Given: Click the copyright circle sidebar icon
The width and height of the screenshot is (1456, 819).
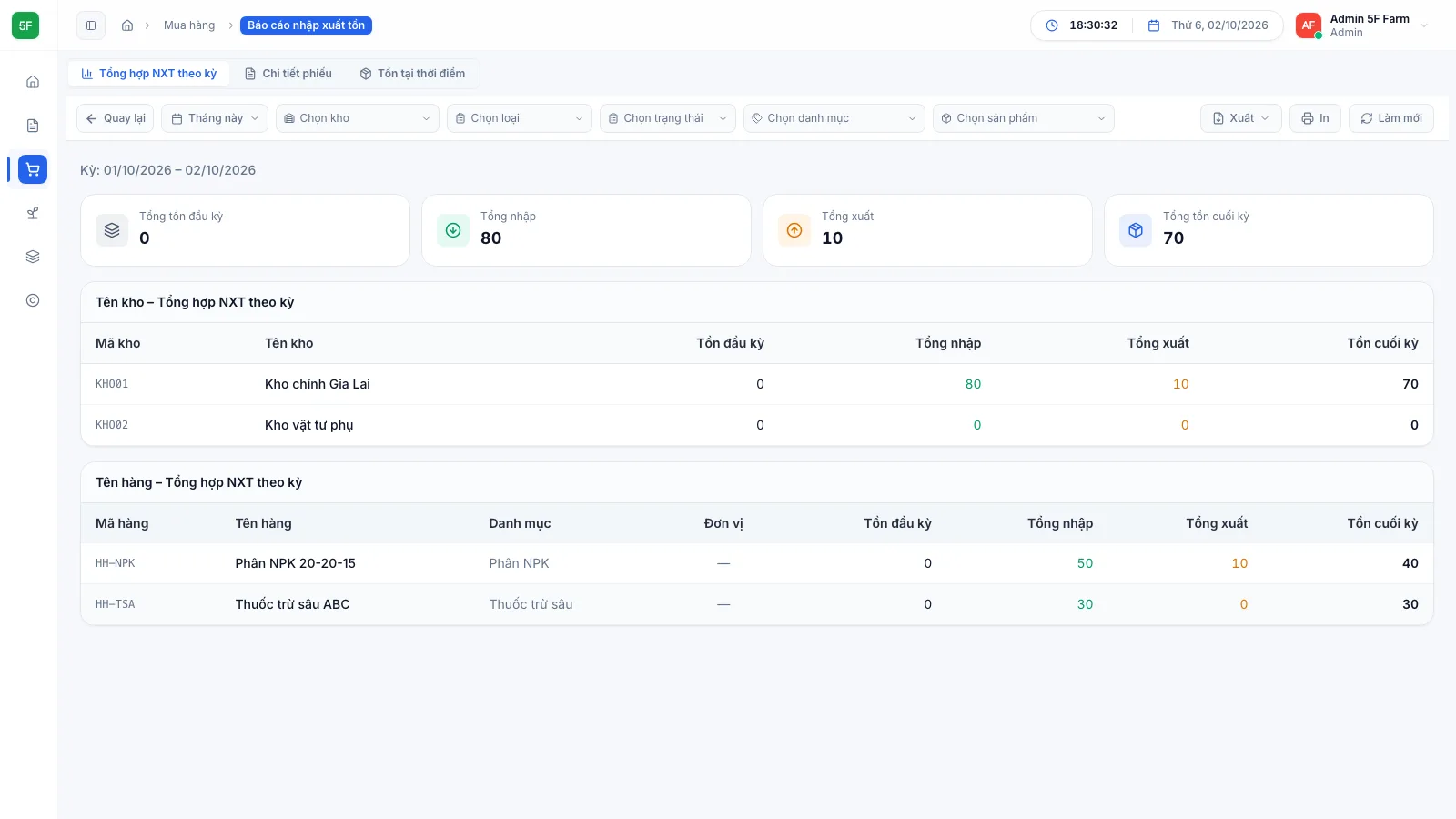Looking at the screenshot, I should click(x=33, y=300).
